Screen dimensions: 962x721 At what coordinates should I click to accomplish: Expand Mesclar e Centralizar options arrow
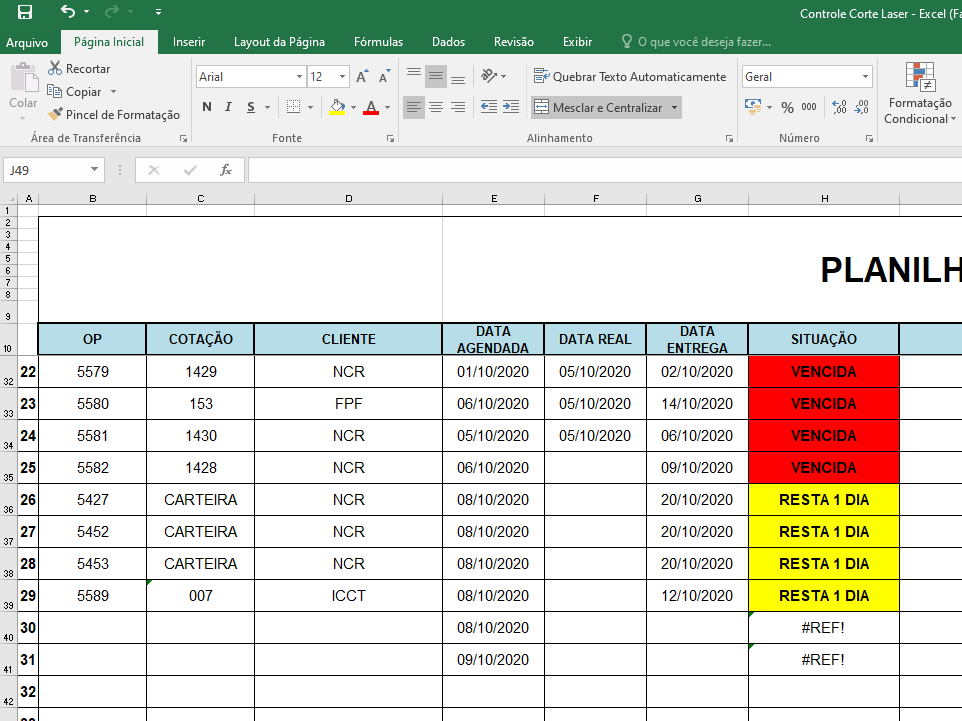click(x=674, y=107)
